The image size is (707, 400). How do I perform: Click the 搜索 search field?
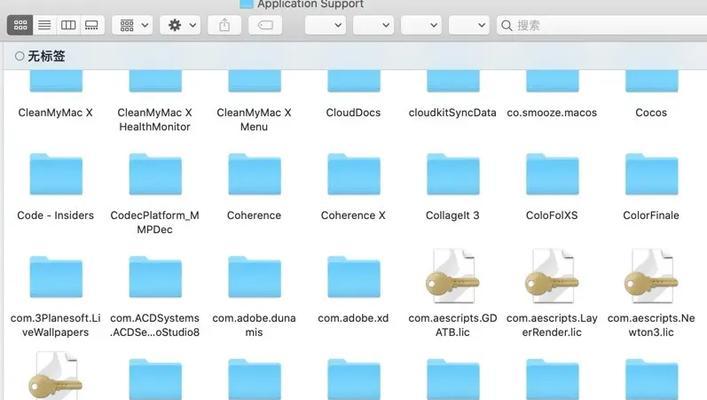pyautogui.click(x=601, y=25)
